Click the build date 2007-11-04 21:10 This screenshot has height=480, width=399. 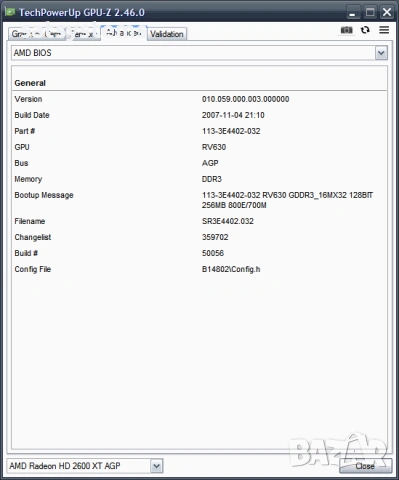pos(233,115)
